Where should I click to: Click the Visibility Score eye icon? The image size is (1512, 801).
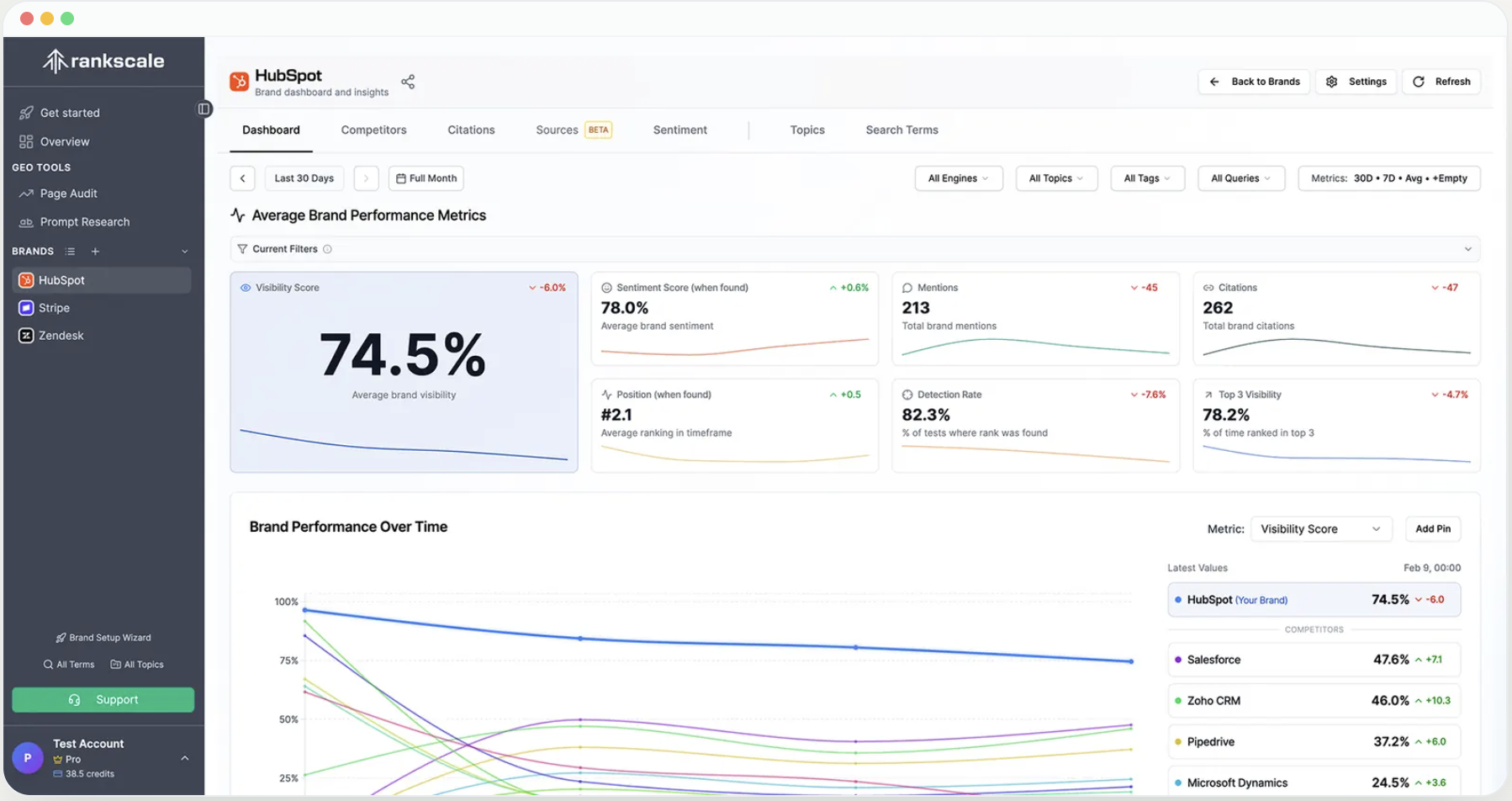[246, 288]
